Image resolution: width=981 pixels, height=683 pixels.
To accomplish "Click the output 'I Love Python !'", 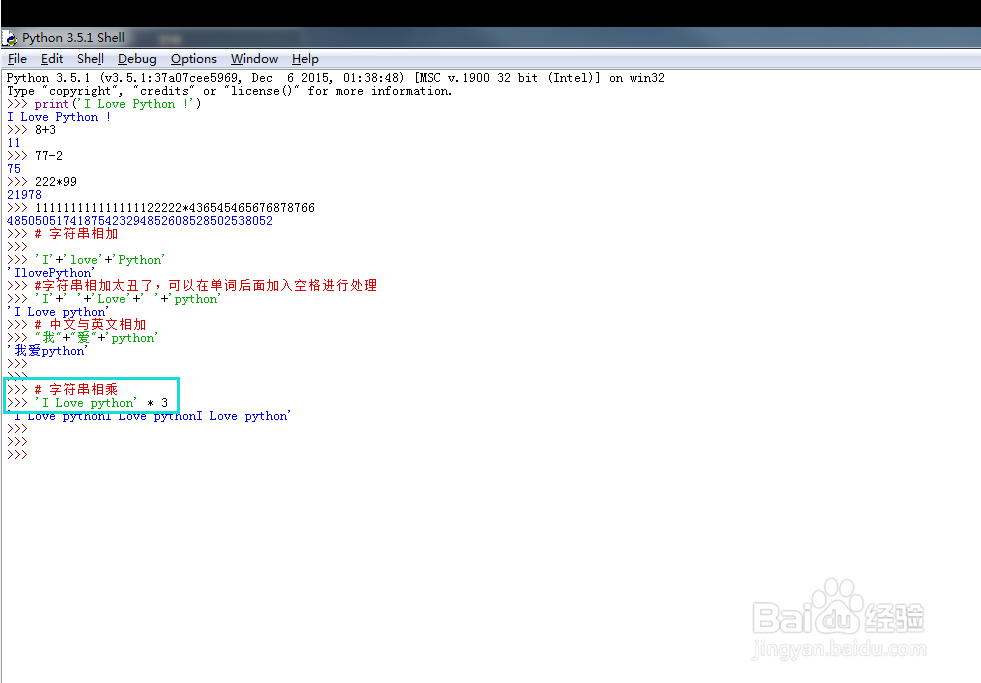I will click(59, 117).
